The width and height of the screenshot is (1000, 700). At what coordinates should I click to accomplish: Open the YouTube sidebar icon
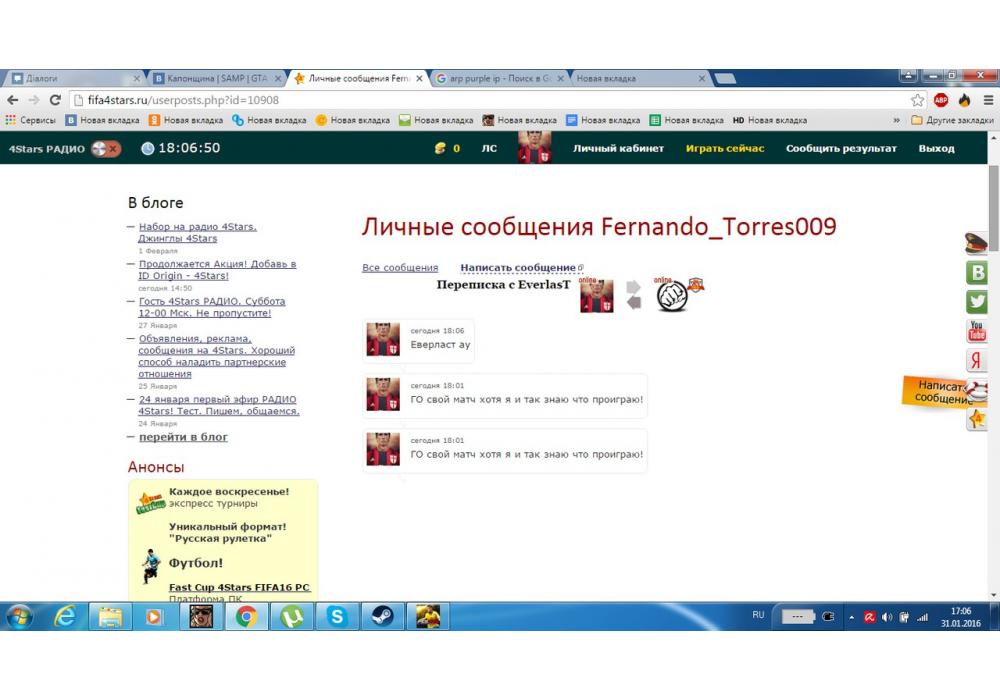pyautogui.click(x=977, y=331)
